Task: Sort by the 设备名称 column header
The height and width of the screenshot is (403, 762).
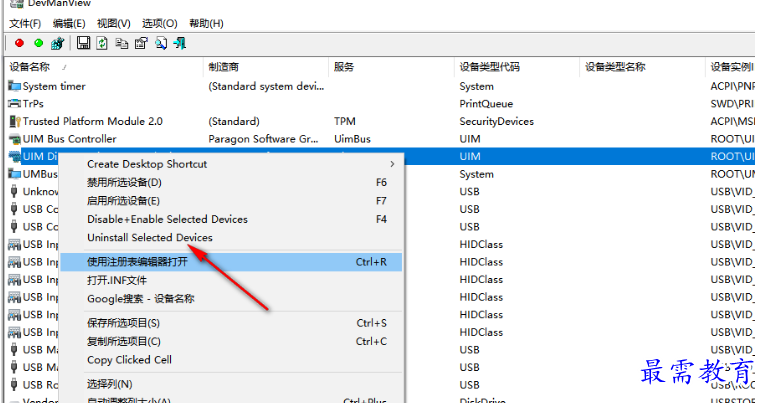Action: tap(30, 67)
